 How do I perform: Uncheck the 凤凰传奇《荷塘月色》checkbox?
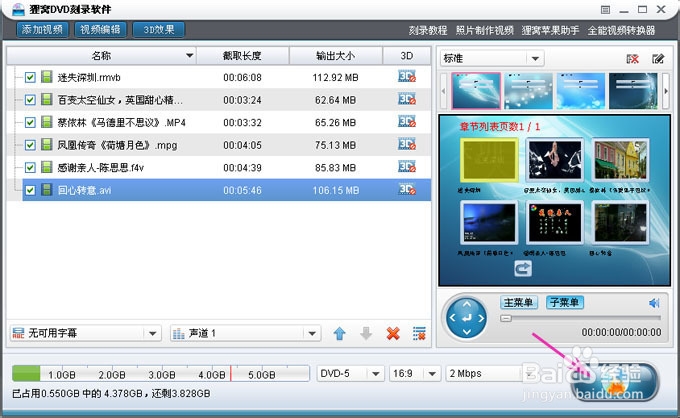[x=30, y=145]
